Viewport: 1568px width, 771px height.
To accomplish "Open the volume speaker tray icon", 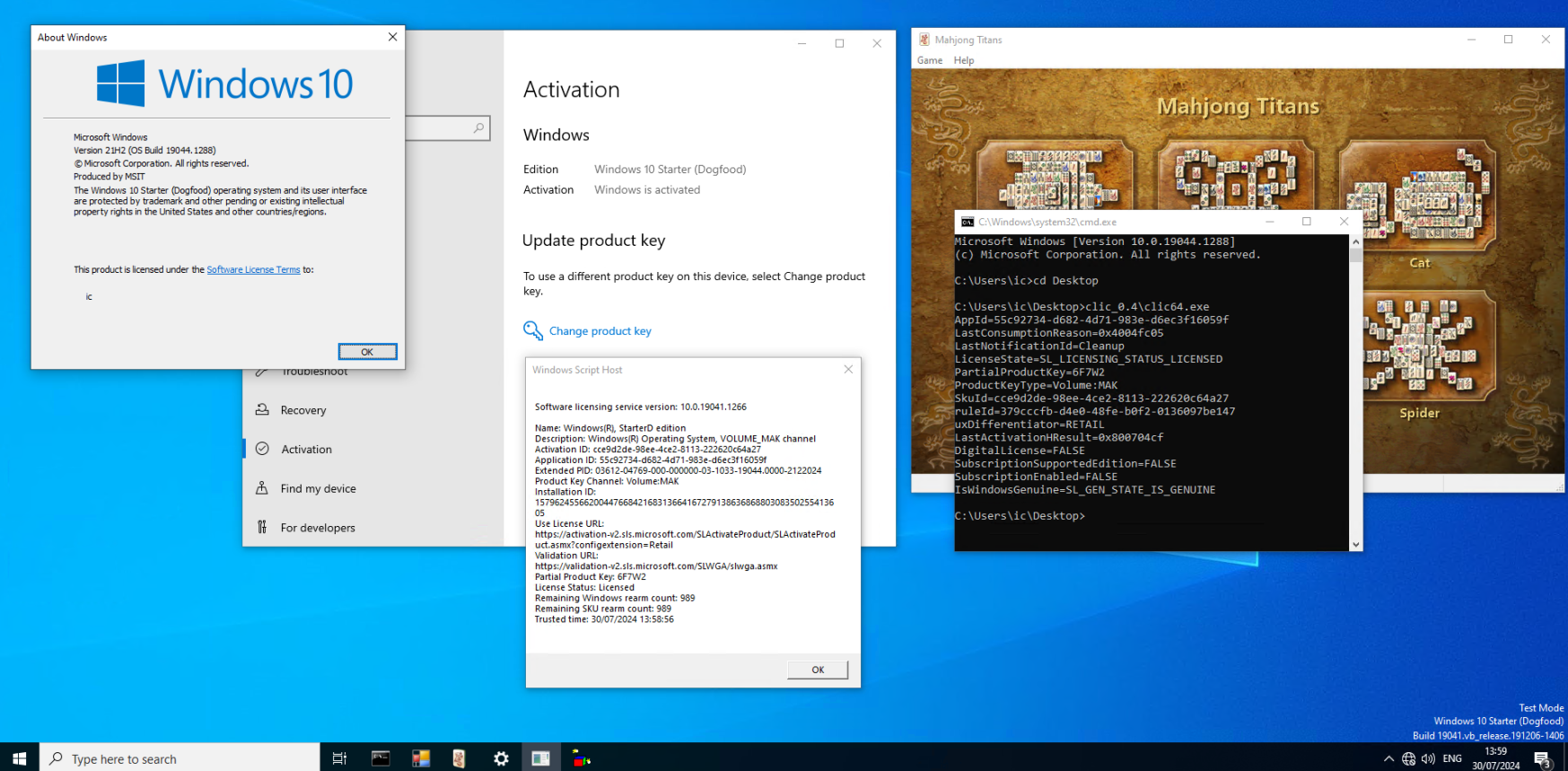I will click(x=1428, y=759).
